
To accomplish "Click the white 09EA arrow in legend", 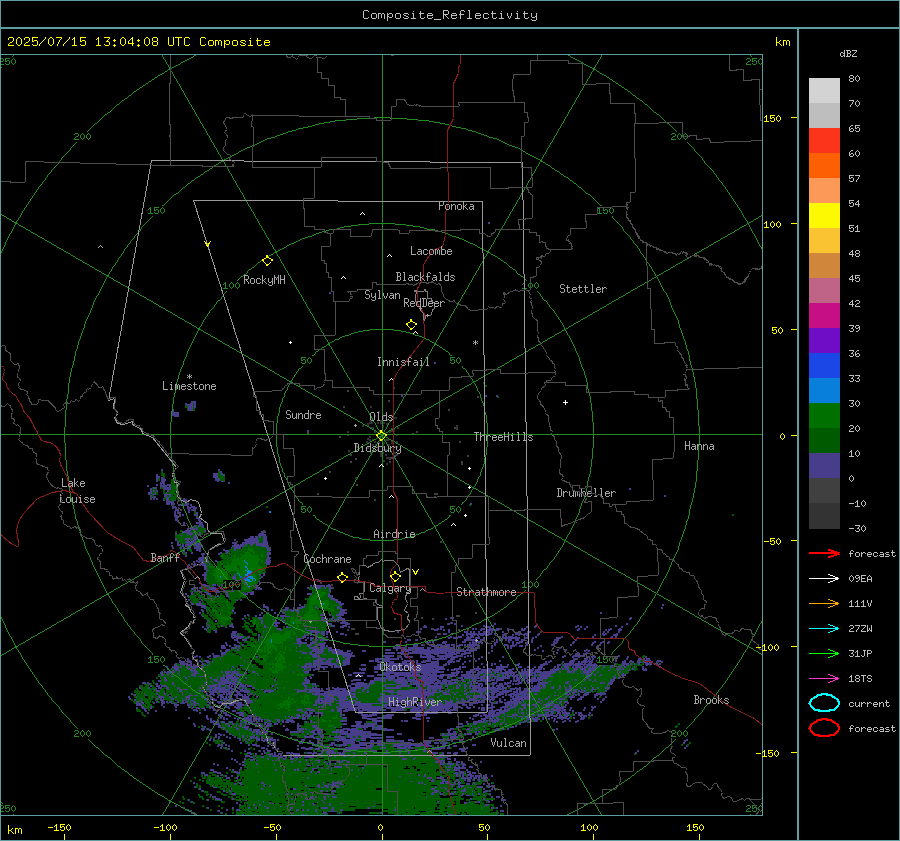I will [x=824, y=578].
